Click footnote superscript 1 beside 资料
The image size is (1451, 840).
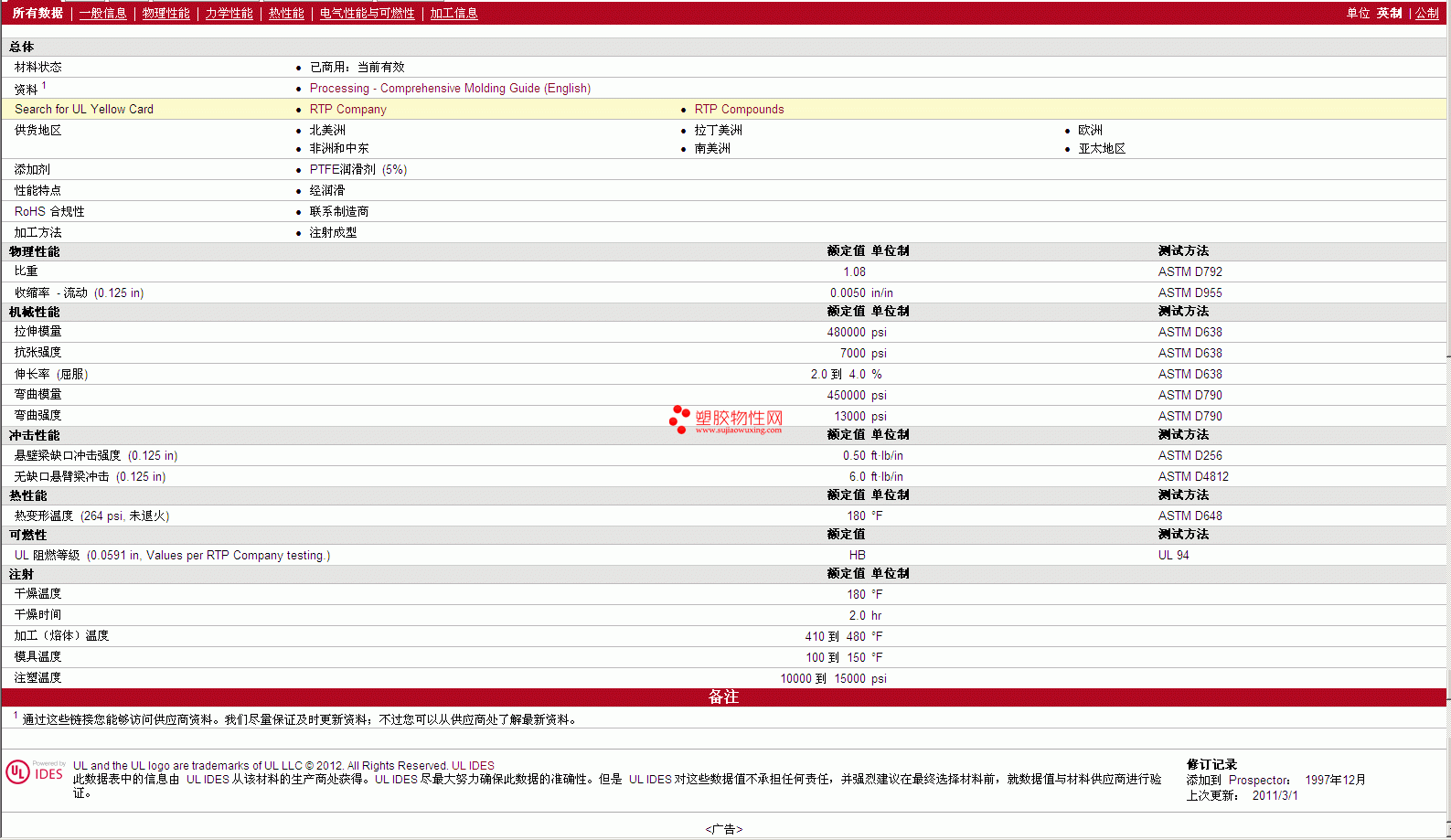pyautogui.click(x=44, y=86)
